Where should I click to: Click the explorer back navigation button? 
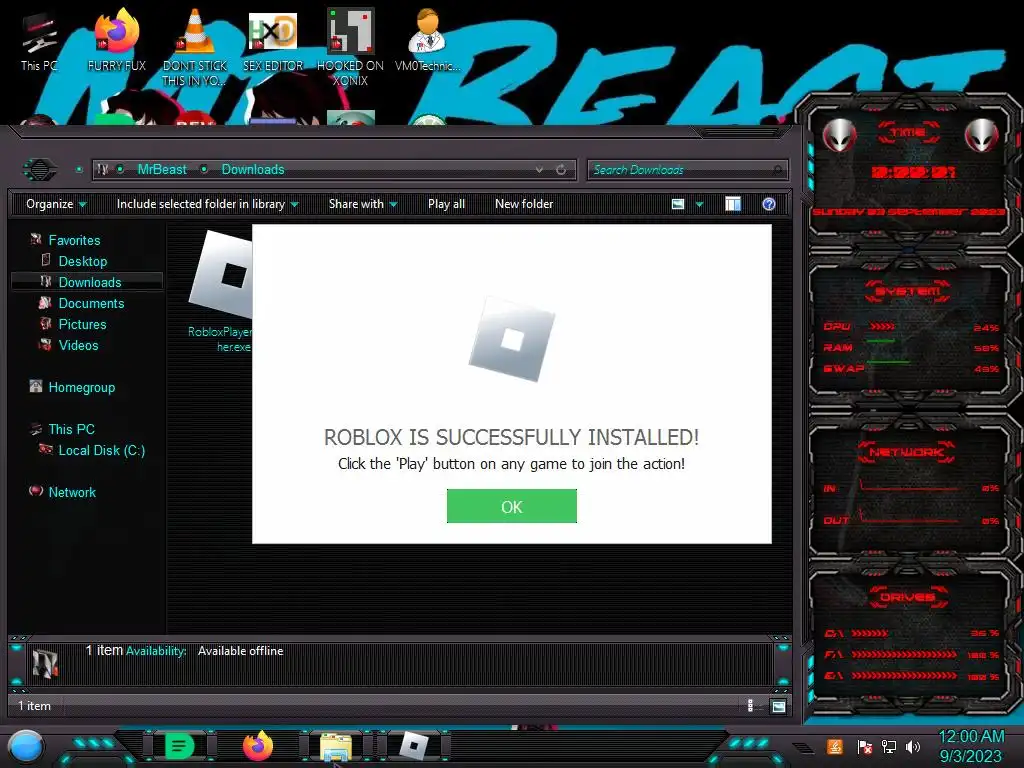pyautogui.click(x=40, y=170)
